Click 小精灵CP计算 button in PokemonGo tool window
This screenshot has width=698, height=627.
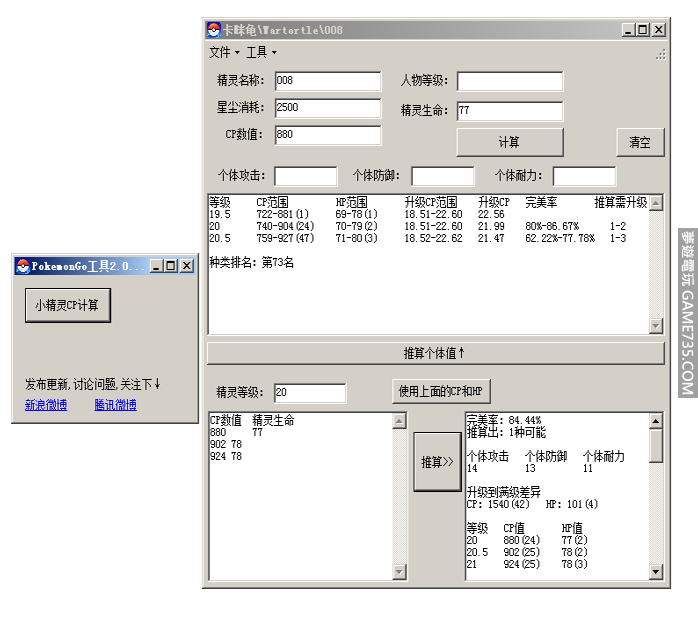68,305
